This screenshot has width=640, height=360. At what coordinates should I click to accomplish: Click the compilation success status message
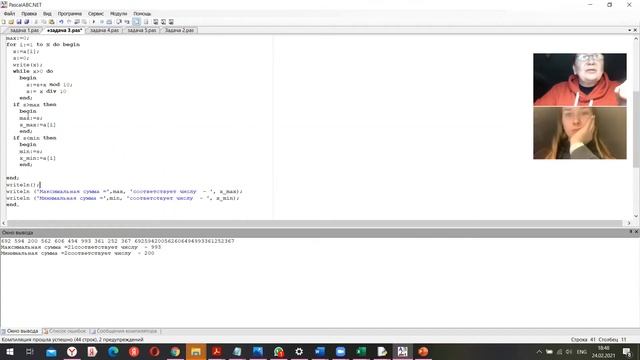[x=73, y=339]
